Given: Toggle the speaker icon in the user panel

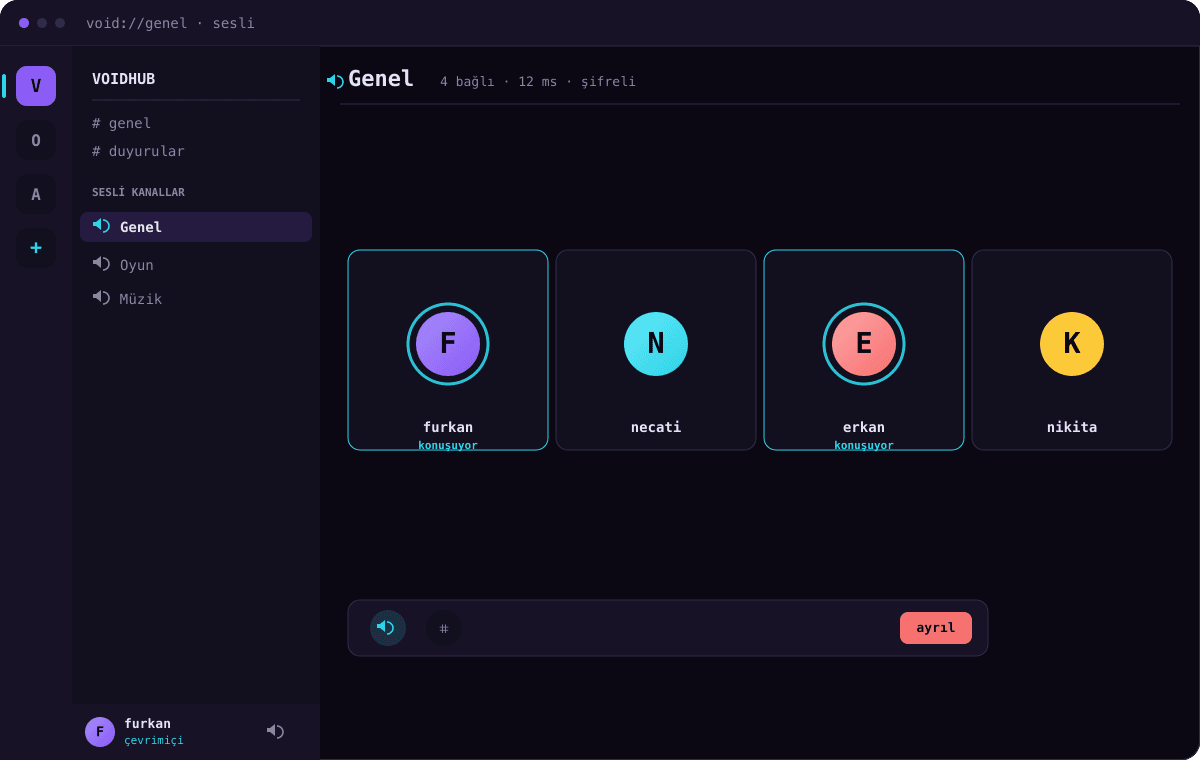Looking at the screenshot, I should (x=276, y=731).
